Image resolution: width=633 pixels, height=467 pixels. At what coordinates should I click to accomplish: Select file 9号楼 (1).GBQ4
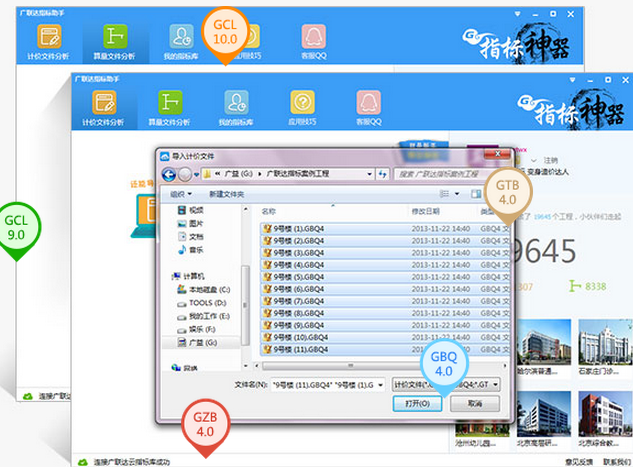click(385, 229)
